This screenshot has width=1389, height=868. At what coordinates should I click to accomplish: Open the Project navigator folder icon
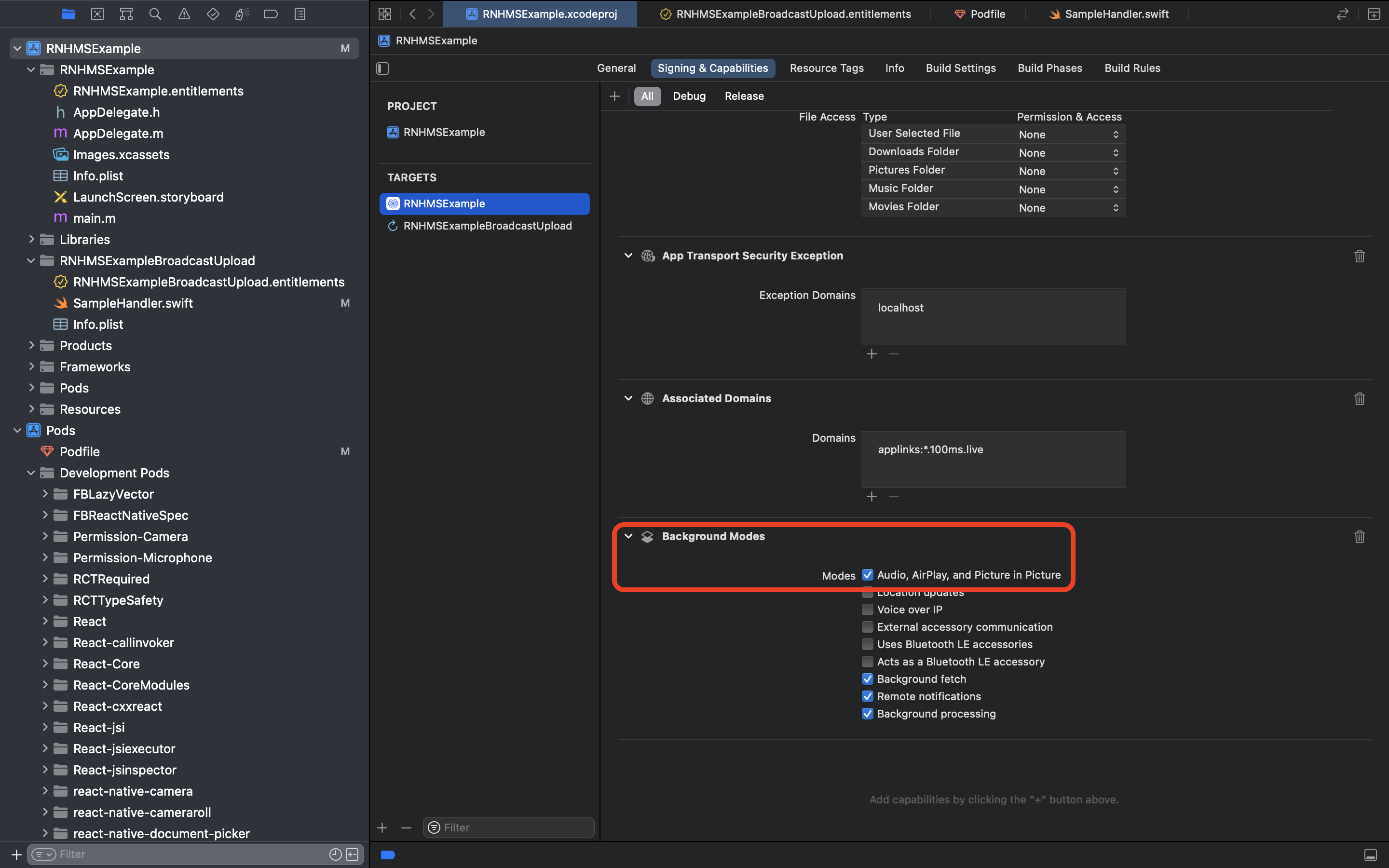(68, 14)
